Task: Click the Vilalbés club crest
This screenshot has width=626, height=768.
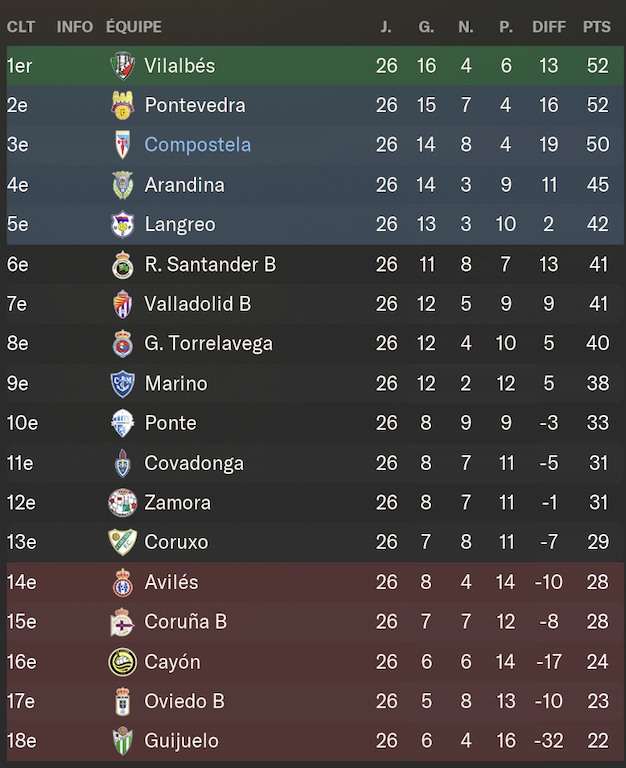Action: click(122, 66)
